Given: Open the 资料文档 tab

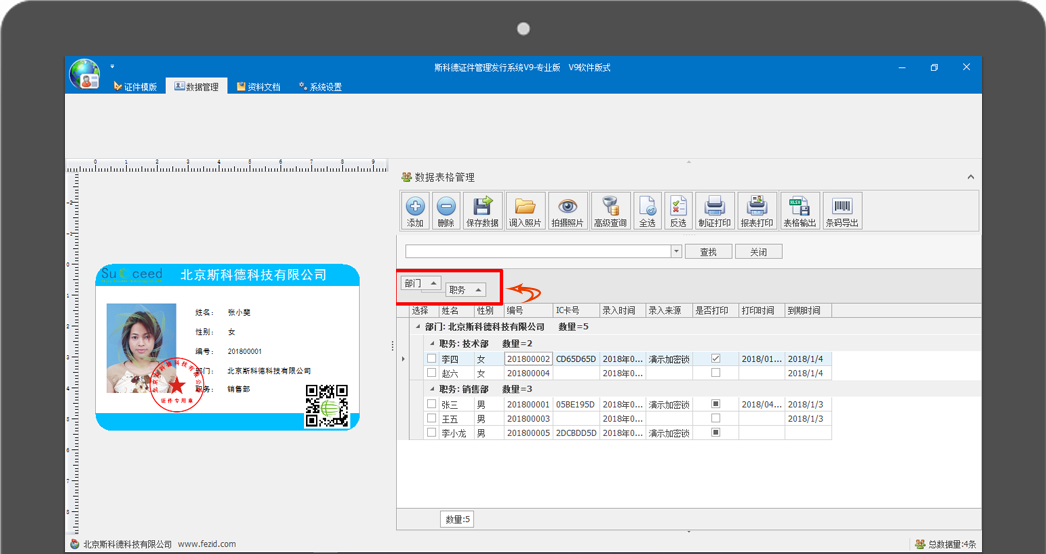Looking at the screenshot, I should click(258, 87).
